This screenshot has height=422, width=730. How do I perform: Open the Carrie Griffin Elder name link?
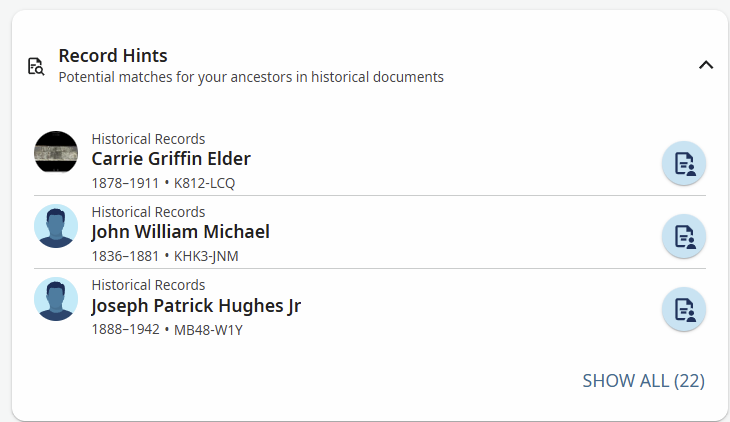171,159
